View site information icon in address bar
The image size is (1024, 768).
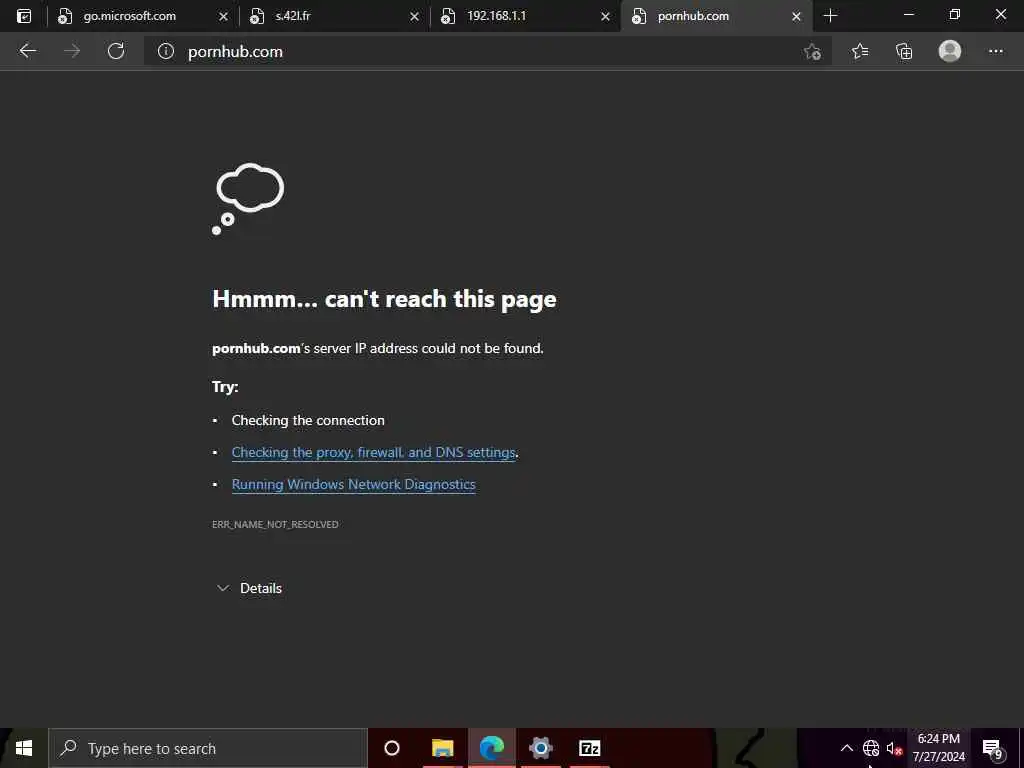[x=166, y=51]
